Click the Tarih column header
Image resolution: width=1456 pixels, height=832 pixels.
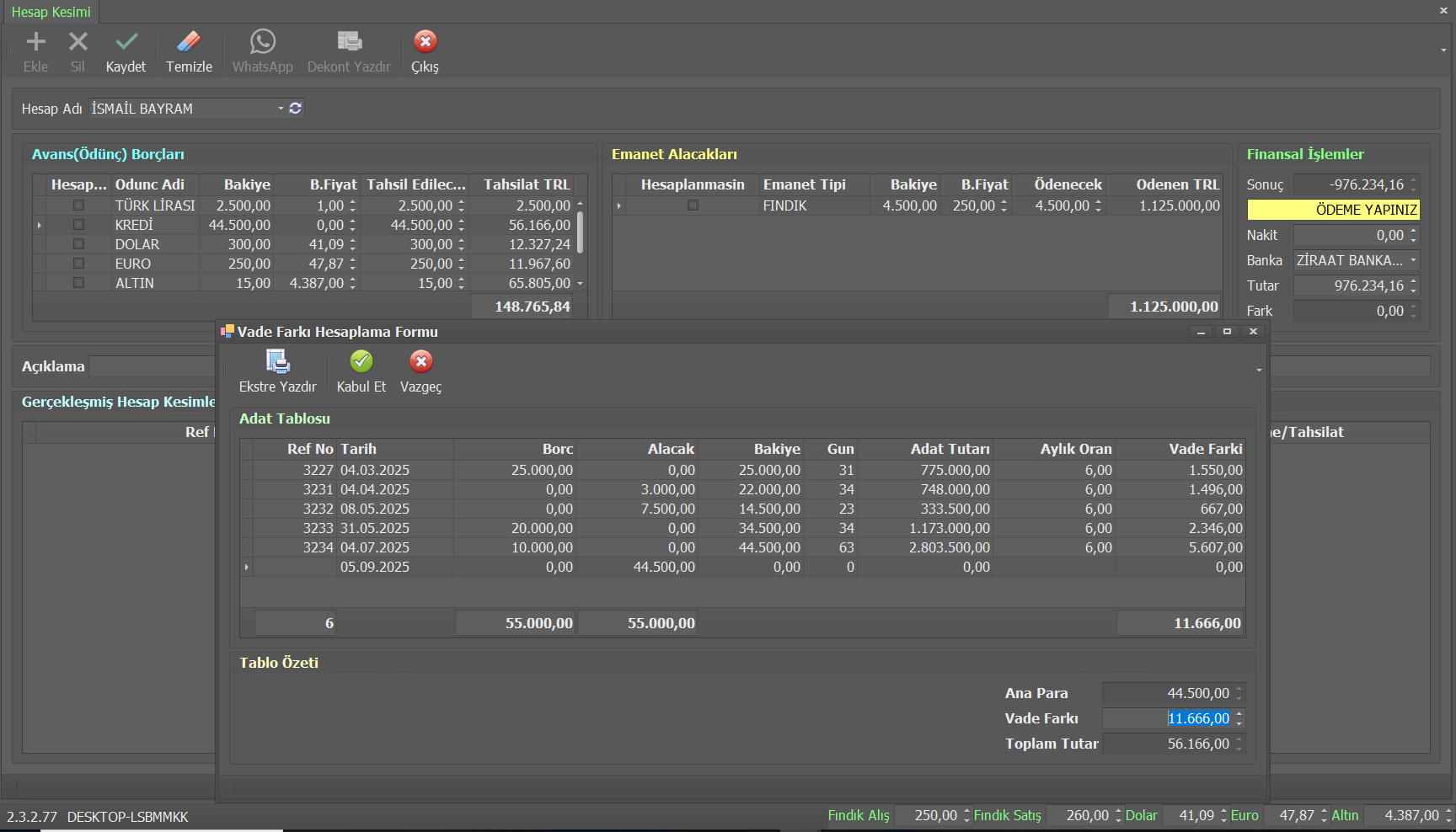point(359,449)
